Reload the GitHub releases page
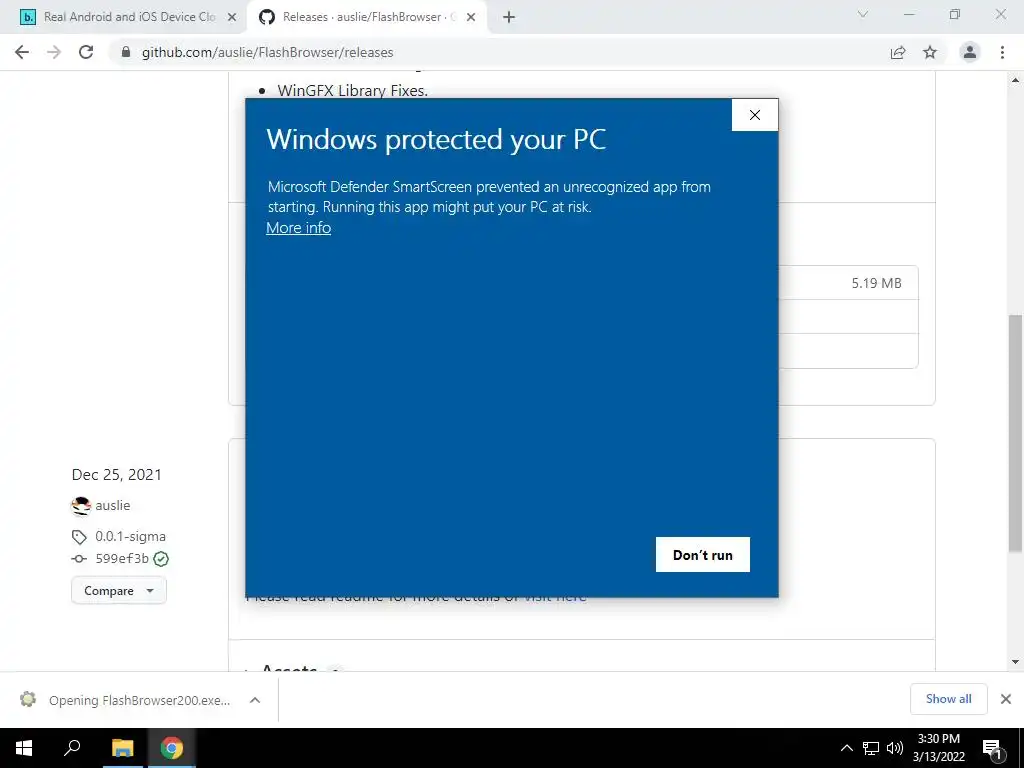Viewport: 1024px width, 768px height. pyautogui.click(x=86, y=52)
